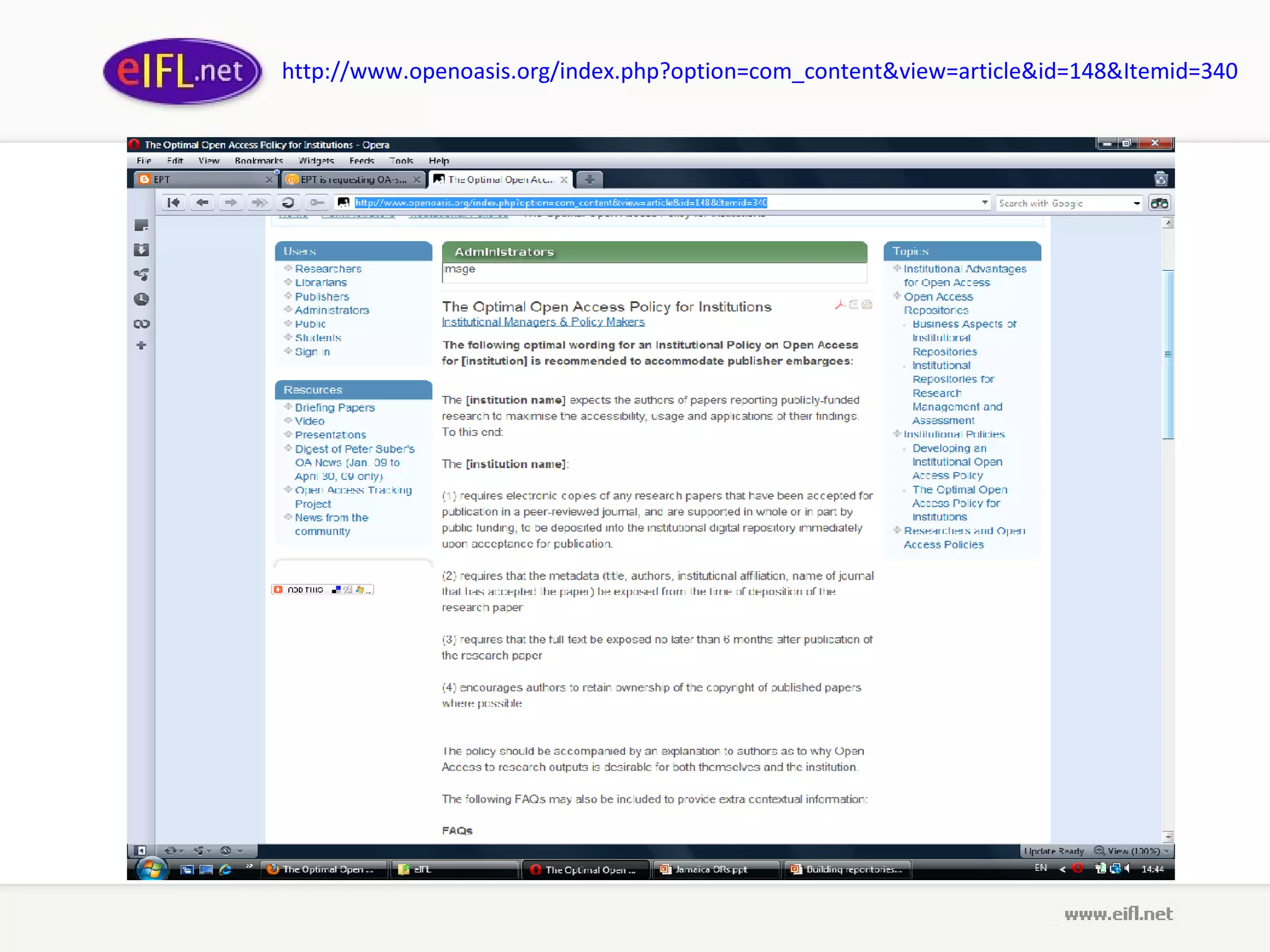Open the Widgets menu
Screen dimensions: 1270x952
pyautogui.click(x=316, y=161)
